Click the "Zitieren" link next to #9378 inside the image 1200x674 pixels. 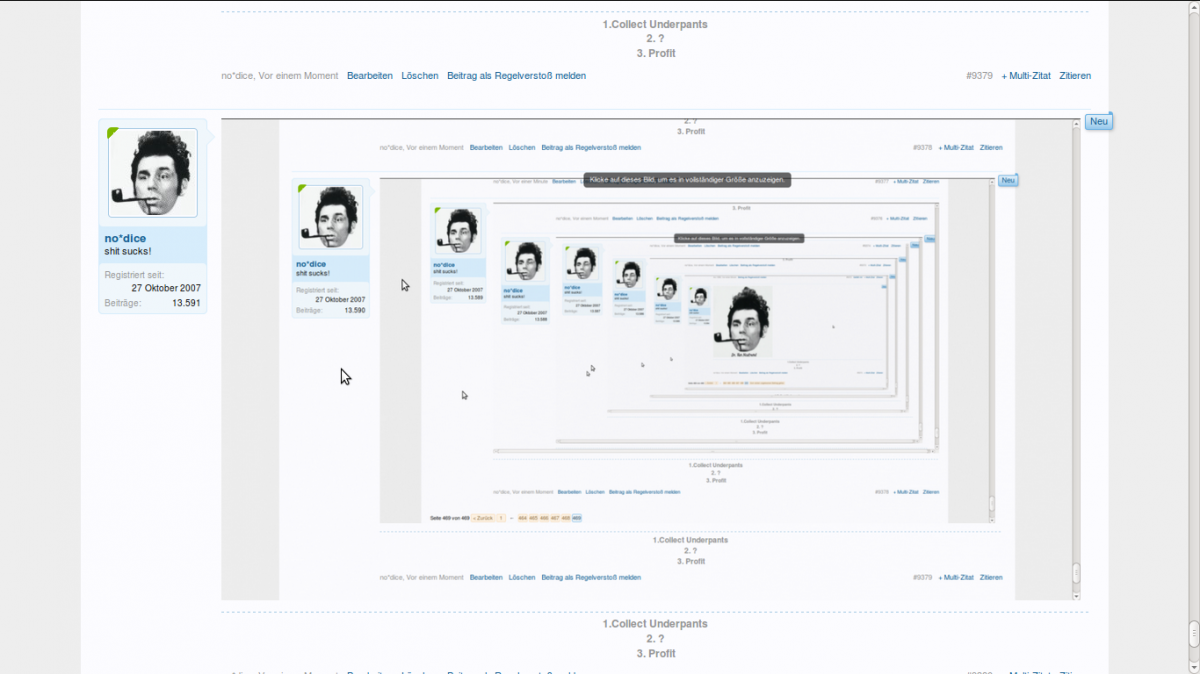click(x=991, y=148)
